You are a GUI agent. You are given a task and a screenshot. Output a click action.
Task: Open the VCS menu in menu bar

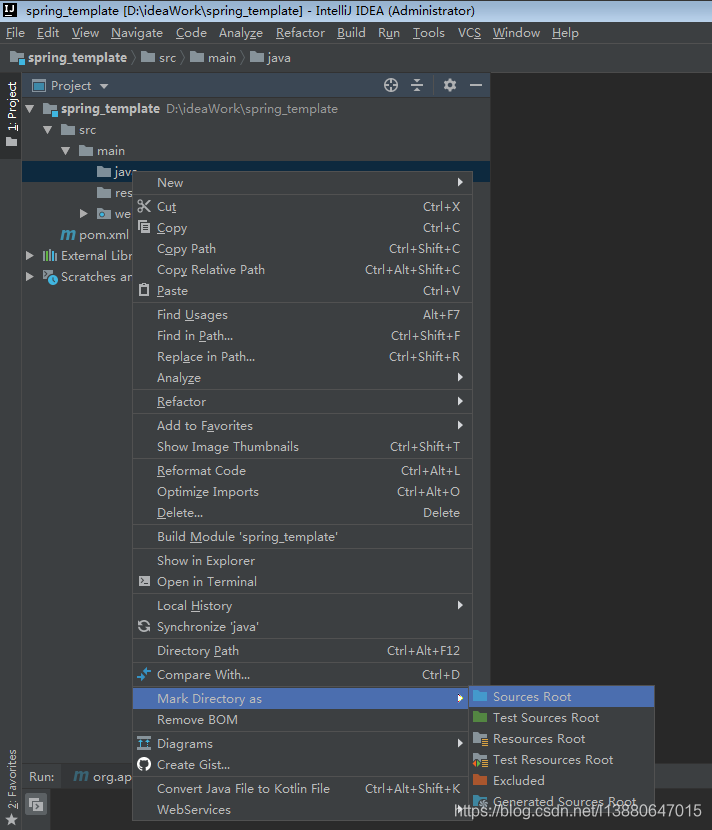pyautogui.click(x=470, y=33)
